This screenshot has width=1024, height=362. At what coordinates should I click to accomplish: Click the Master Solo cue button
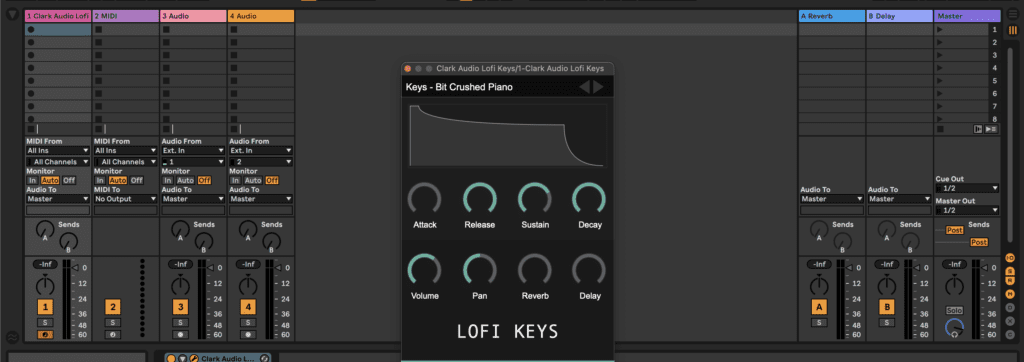click(x=955, y=310)
